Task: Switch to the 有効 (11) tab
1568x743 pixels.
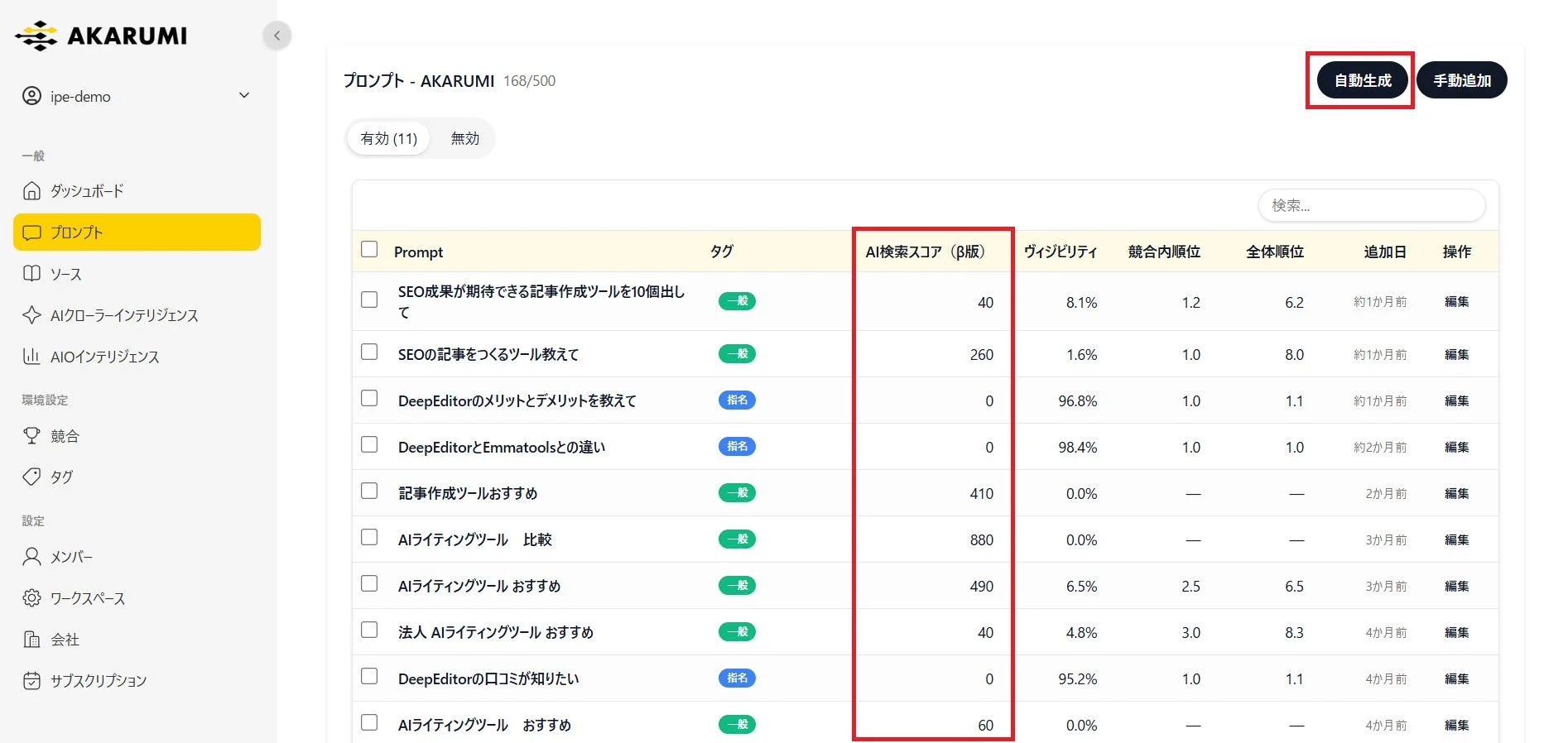Action: pyautogui.click(x=388, y=138)
